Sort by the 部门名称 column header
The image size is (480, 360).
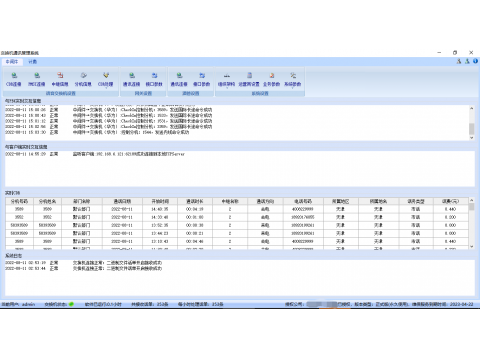coord(82,201)
